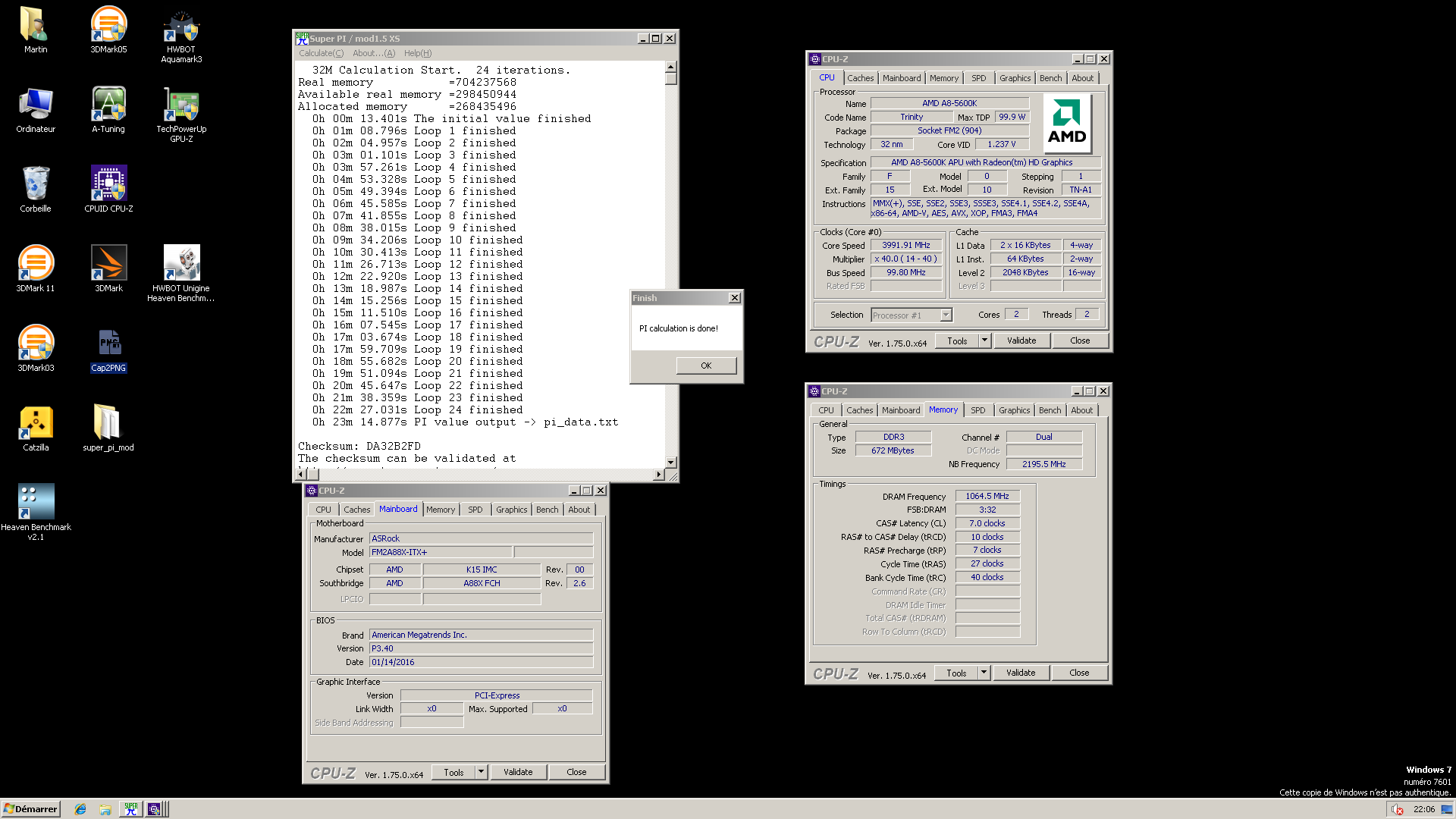1456x819 pixels.
Task: Click the DRAM Frequency 1064.5 MHz field
Action: pyautogui.click(x=987, y=496)
